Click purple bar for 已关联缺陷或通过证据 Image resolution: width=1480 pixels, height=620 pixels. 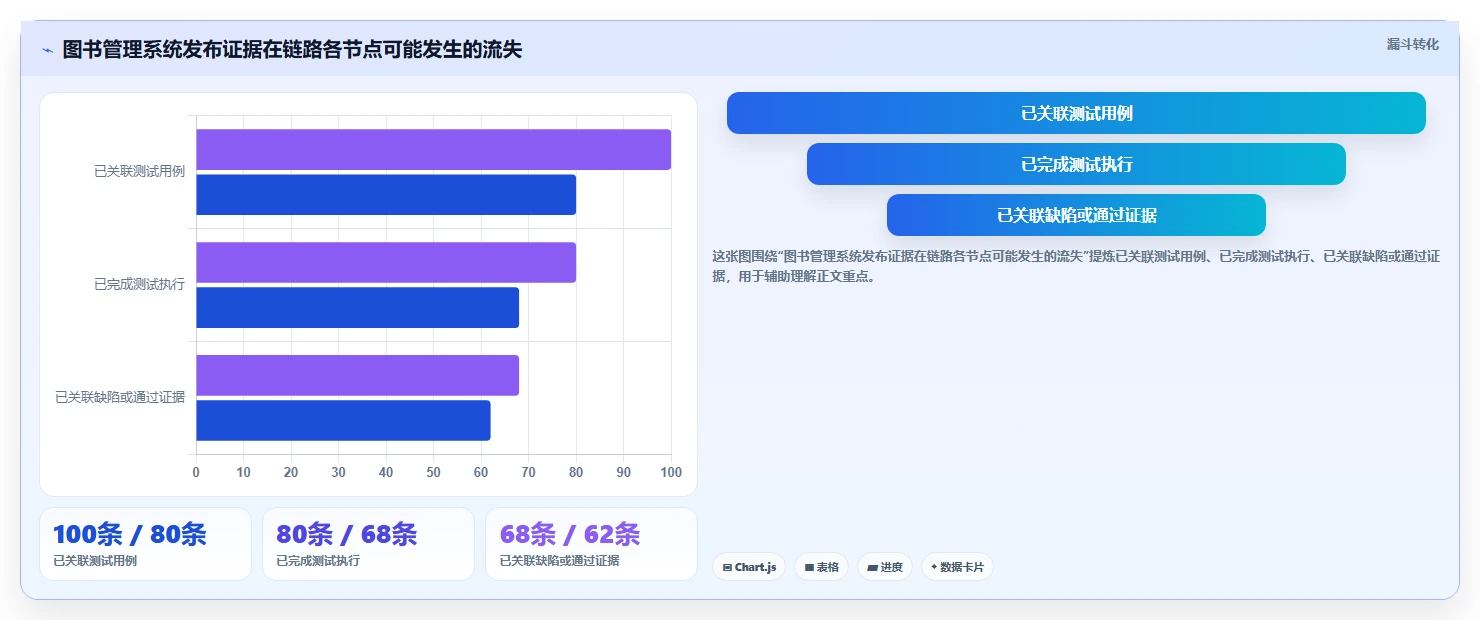357,375
